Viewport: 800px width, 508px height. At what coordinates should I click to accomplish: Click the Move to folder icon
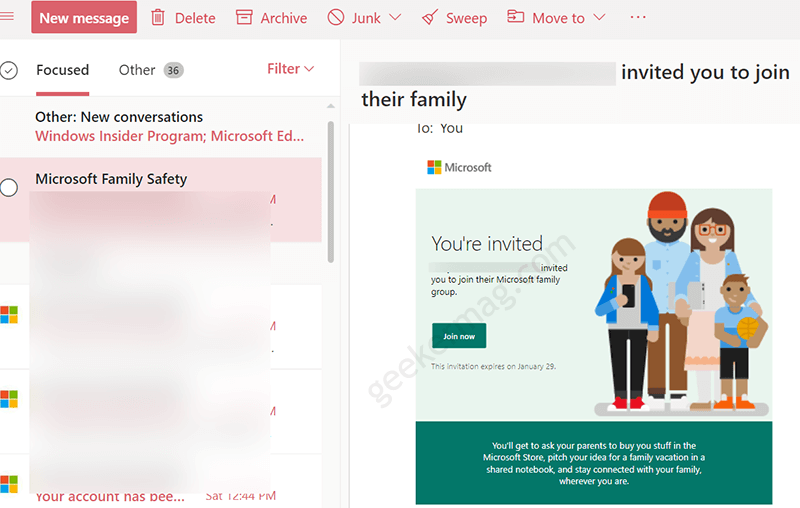(x=515, y=17)
